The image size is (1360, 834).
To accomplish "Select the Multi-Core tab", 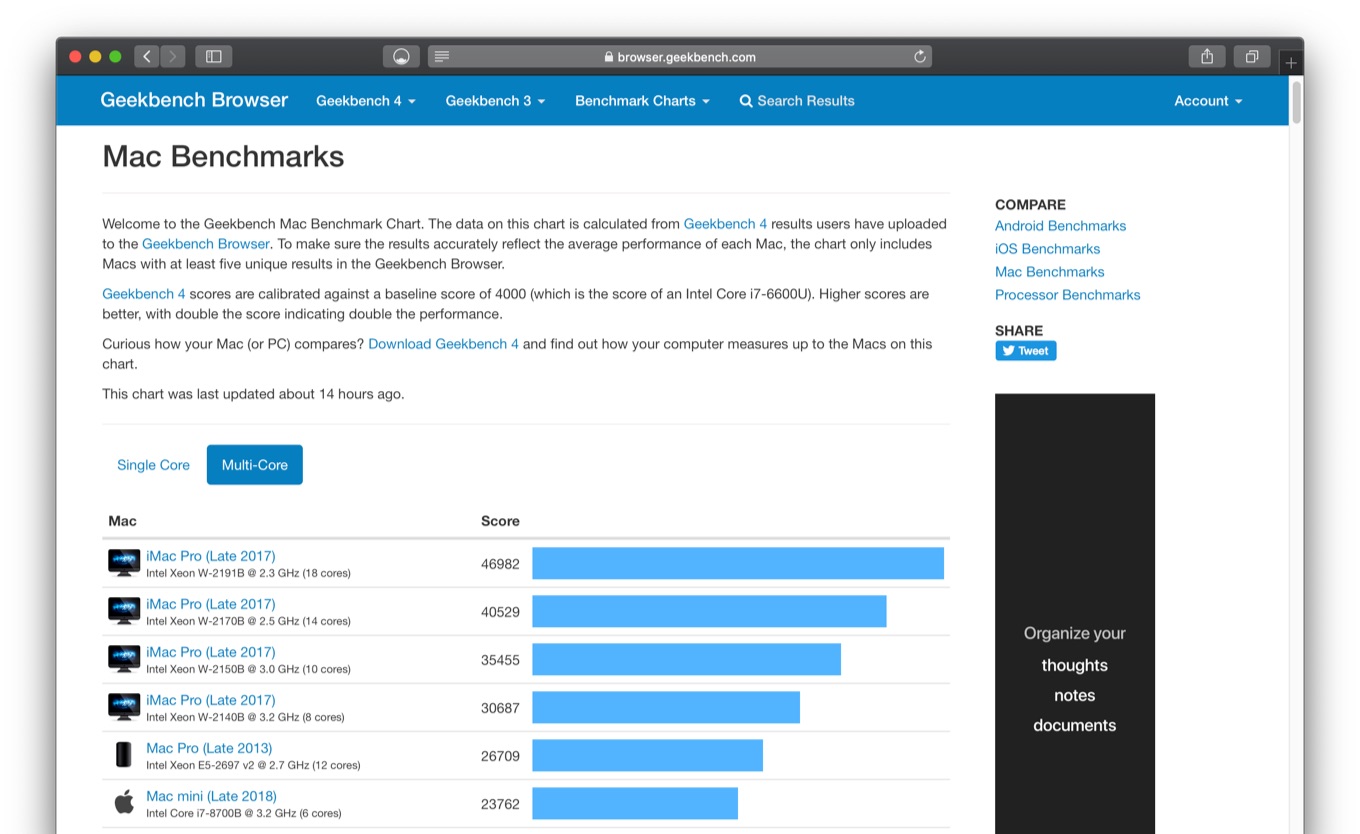I will point(254,465).
